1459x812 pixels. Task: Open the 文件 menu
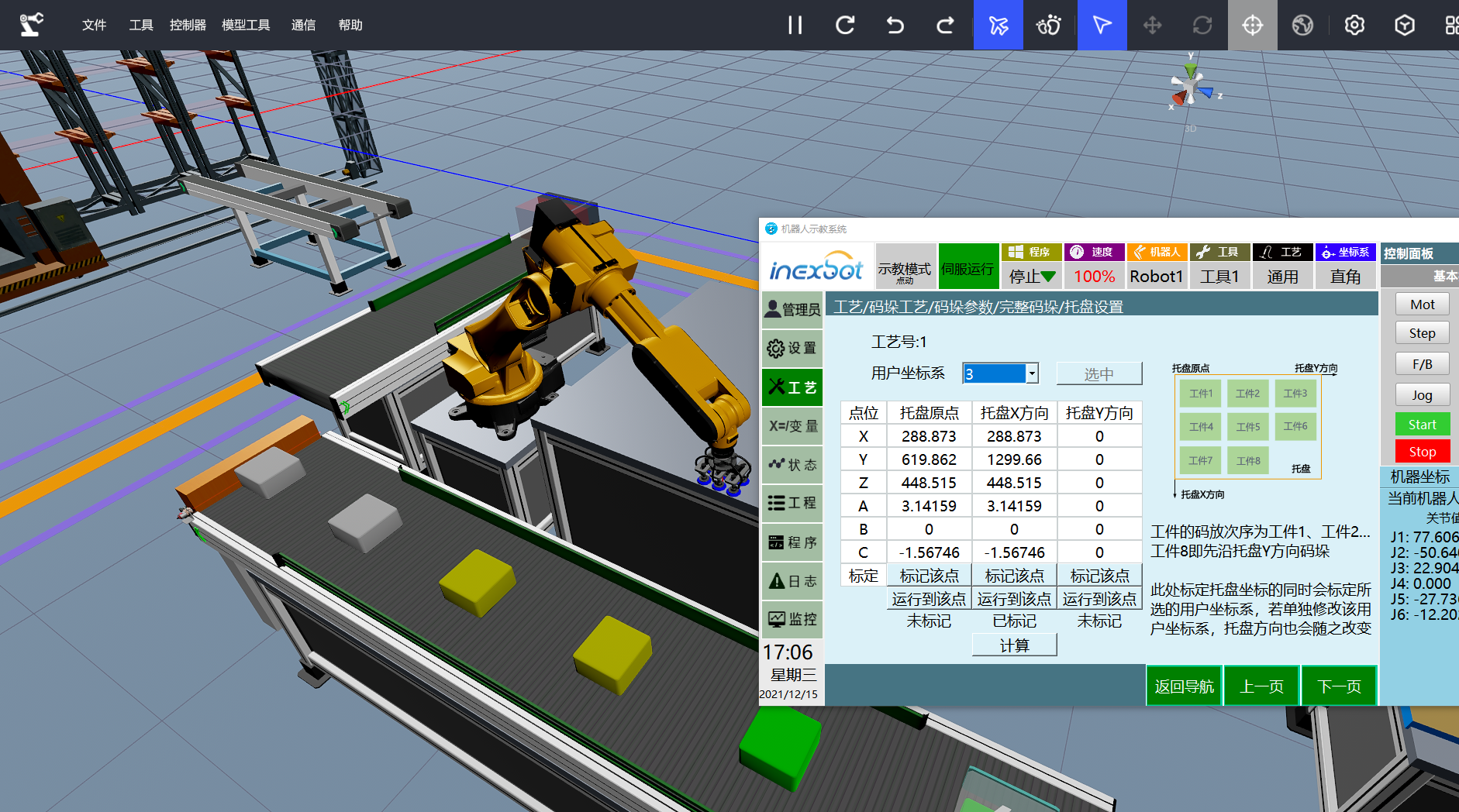click(94, 25)
